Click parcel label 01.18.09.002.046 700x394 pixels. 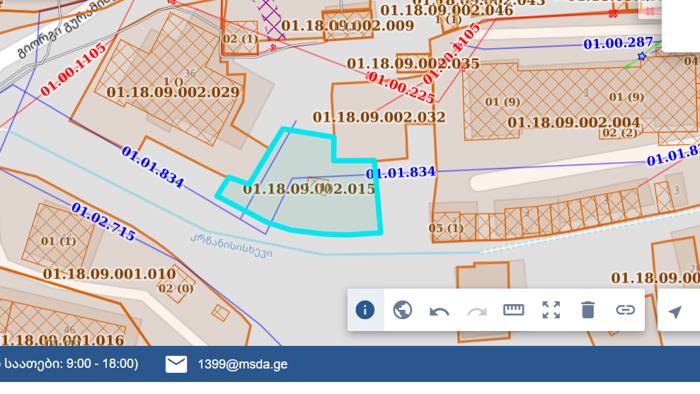[447, 10]
